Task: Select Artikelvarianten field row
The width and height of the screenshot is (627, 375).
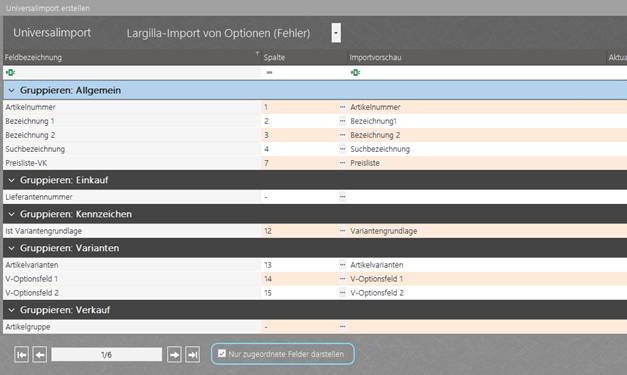Action: tap(315, 265)
